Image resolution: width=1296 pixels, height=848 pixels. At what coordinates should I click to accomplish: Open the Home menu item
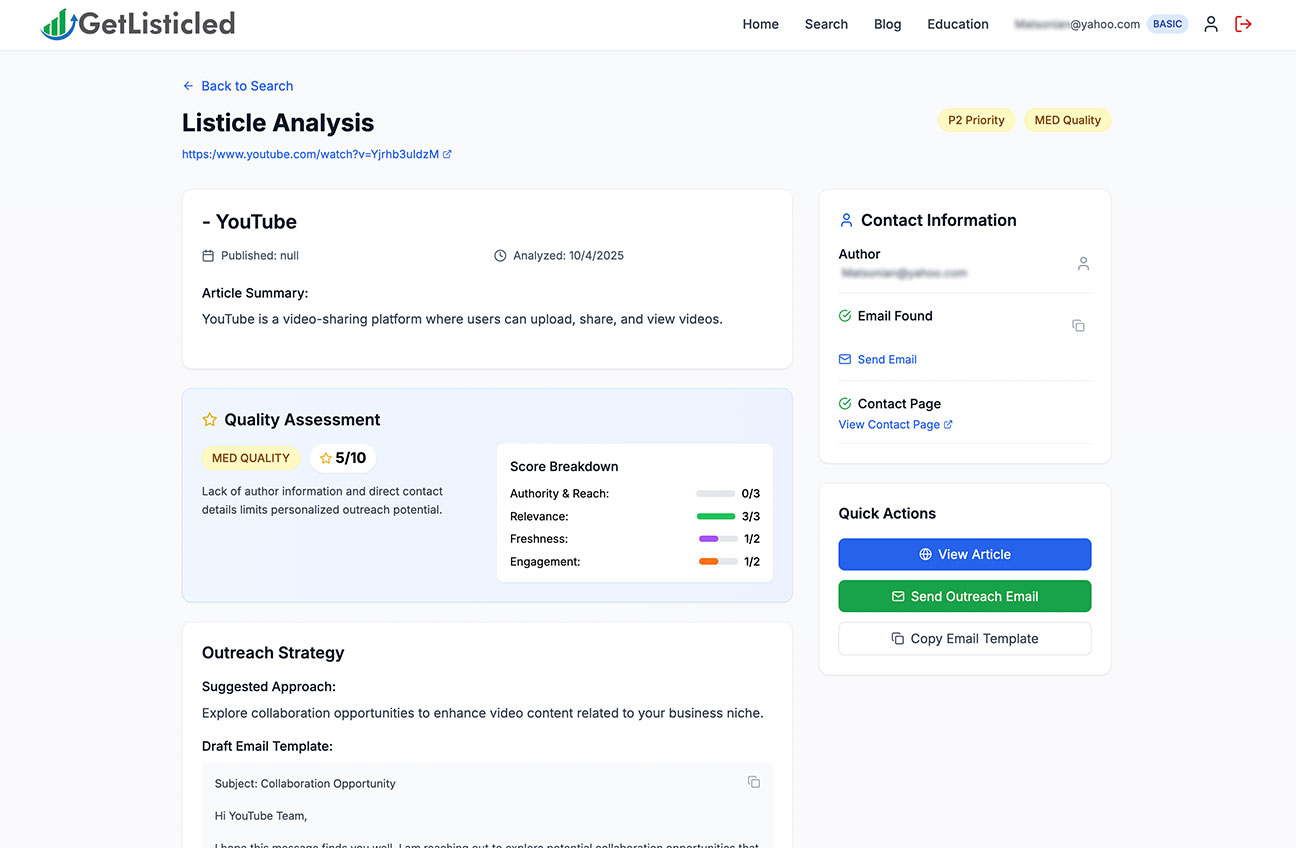(760, 24)
